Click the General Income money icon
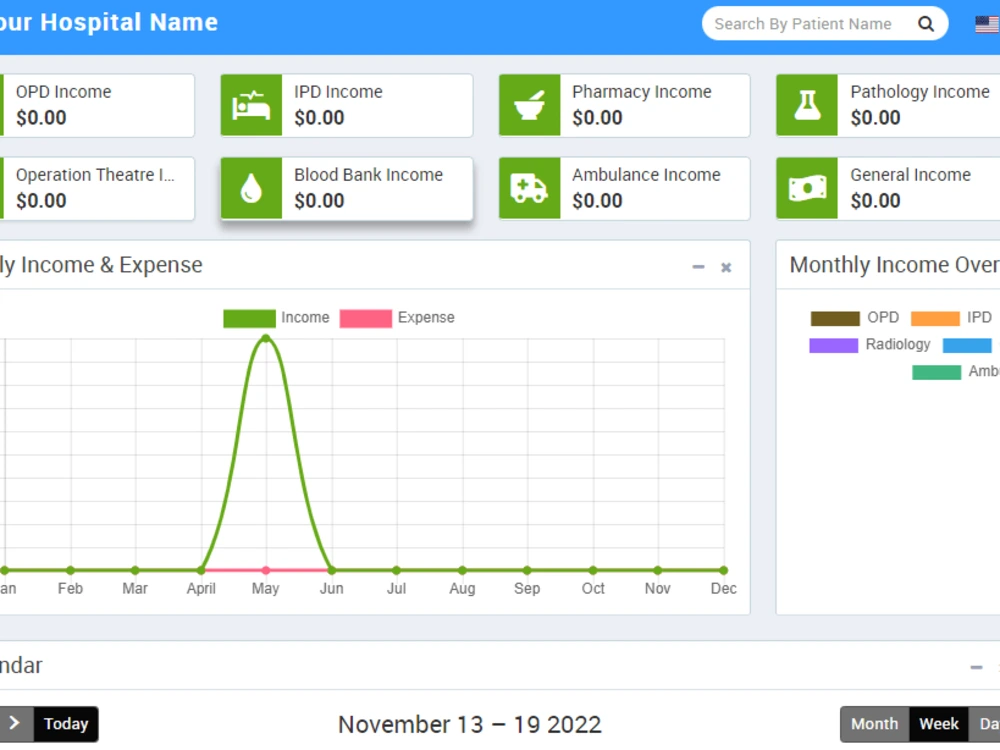The height and width of the screenshot is (750, 1000). coord(807,188)
